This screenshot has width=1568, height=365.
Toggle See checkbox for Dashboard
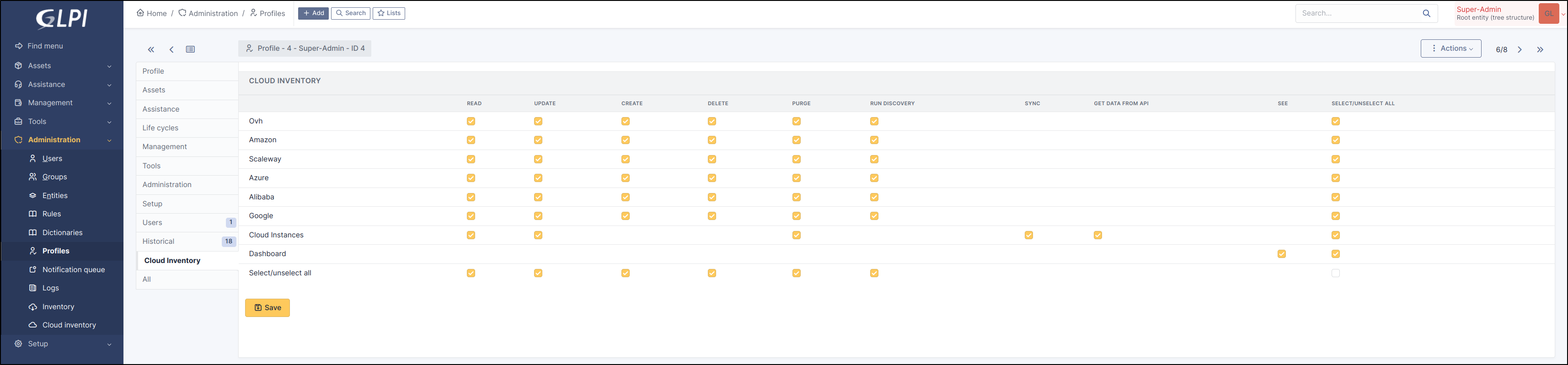point(1281,254)
